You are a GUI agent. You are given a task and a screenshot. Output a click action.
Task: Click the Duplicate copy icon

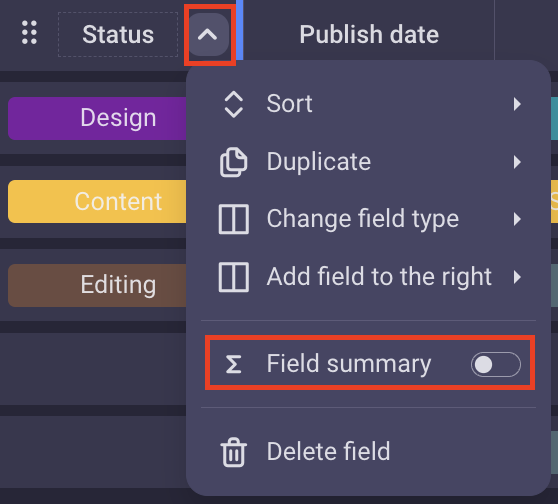coord(233,162)
